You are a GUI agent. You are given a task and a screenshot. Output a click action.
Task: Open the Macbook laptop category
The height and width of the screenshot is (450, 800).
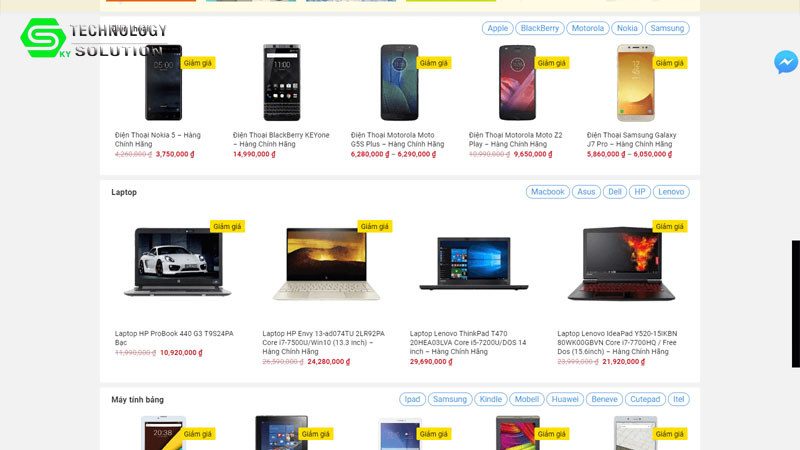click(x=547, y=192)
